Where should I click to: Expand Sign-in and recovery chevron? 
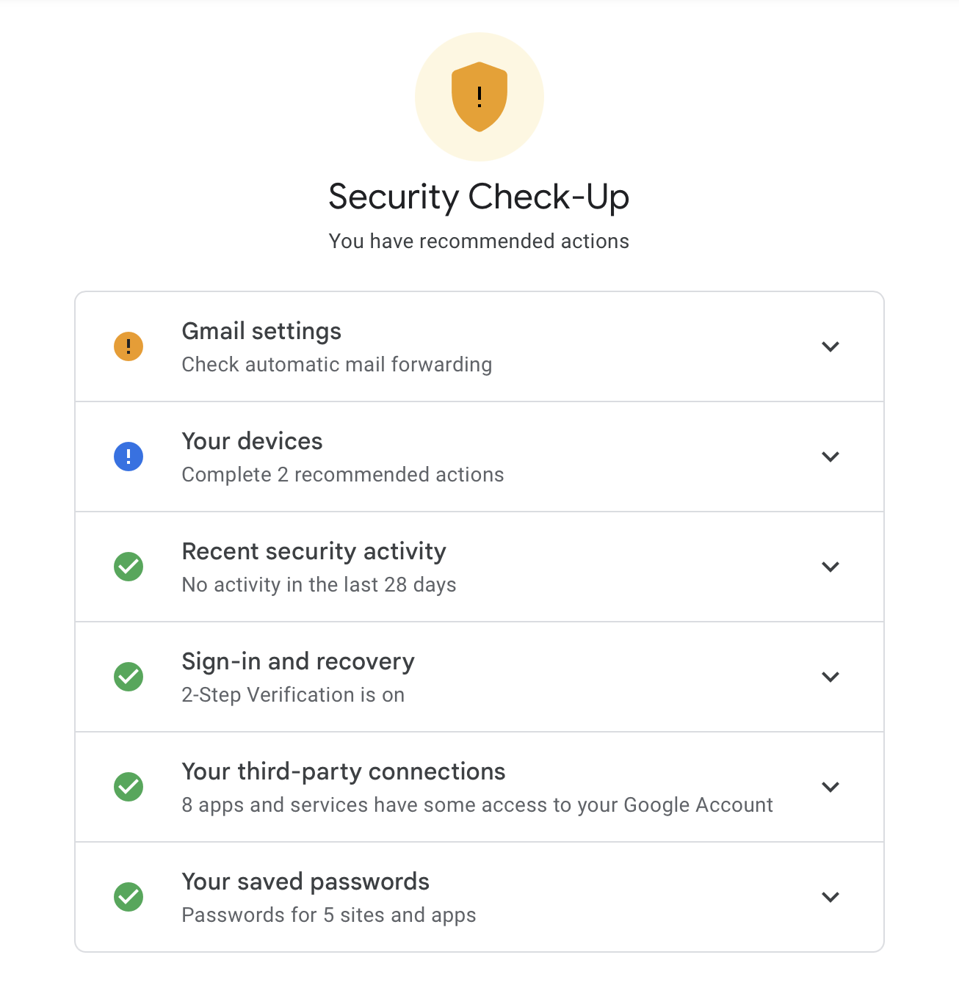830,677
